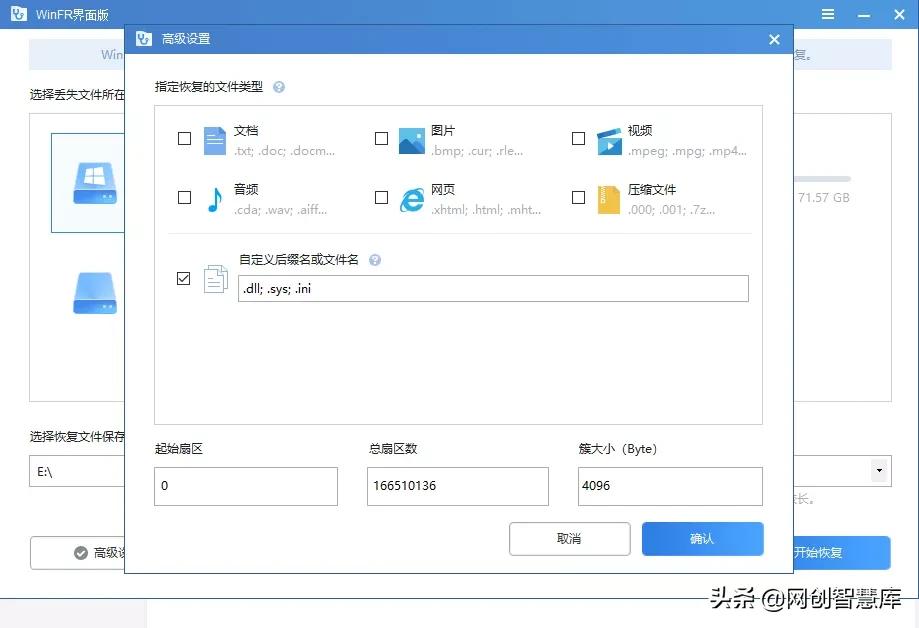Click the help icon next to 自定义后缀名或文件名
The image size is (919, 628).
pyautogui.click(x=375, y=259)
